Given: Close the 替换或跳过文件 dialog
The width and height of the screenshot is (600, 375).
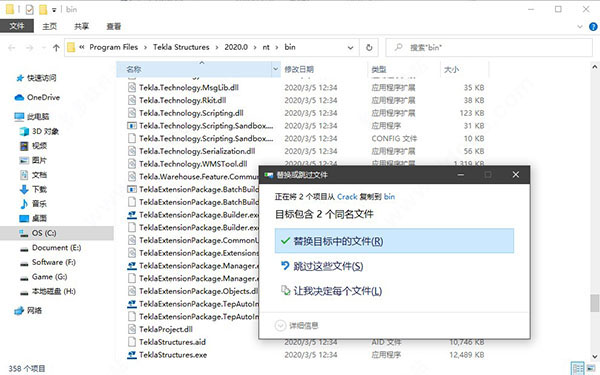Looking at the screenshot, I should [516, 174].
